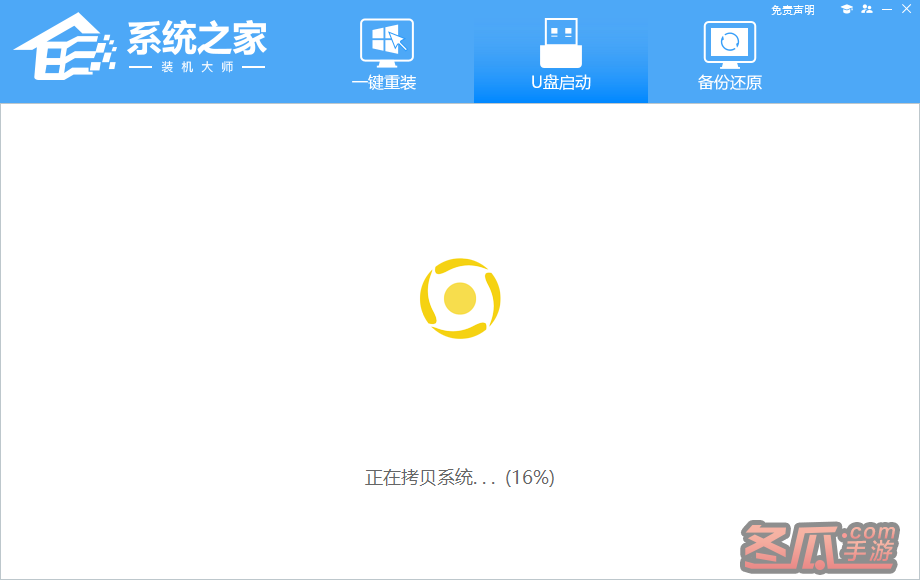This screenshot has height=580, width=920.
Task: Open the 备份还原 backup restore tab
Action: coord(729,55)
